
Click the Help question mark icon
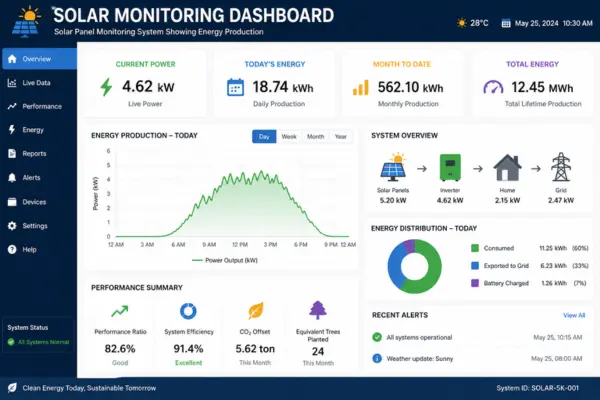click(12, 250)
